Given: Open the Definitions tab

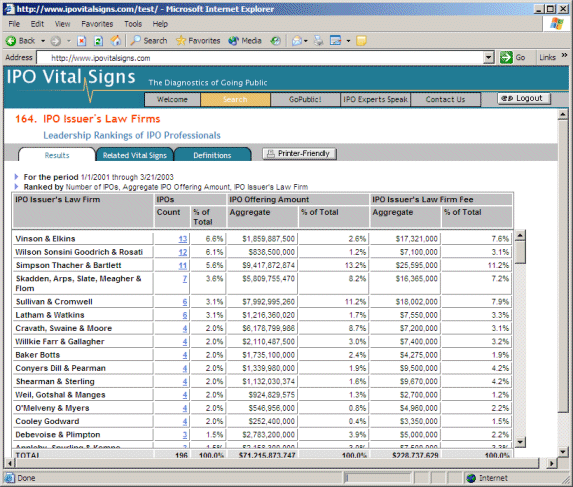Looking at the screenshot, I should (212, 155).
